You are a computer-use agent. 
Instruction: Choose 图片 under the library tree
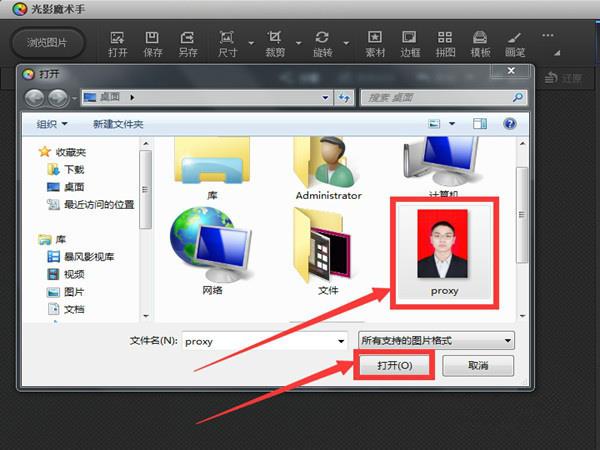74,292
